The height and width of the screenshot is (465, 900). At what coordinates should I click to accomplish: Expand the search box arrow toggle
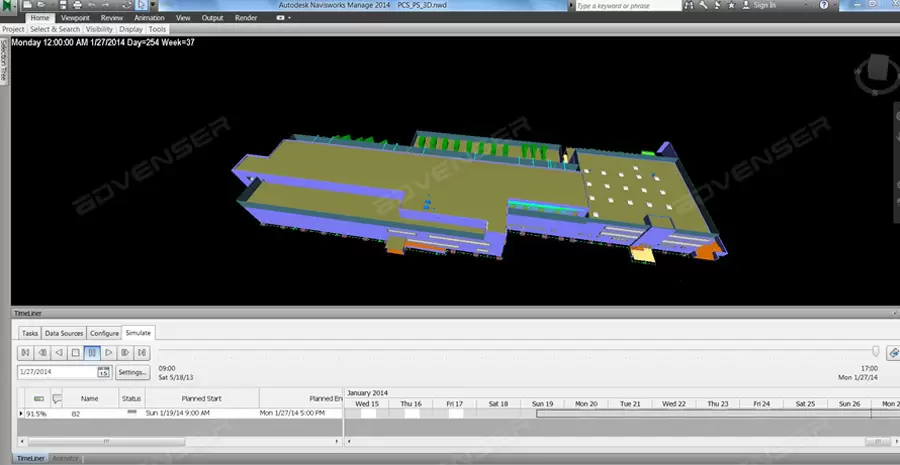pyautogui.click(x=571, y=6)
